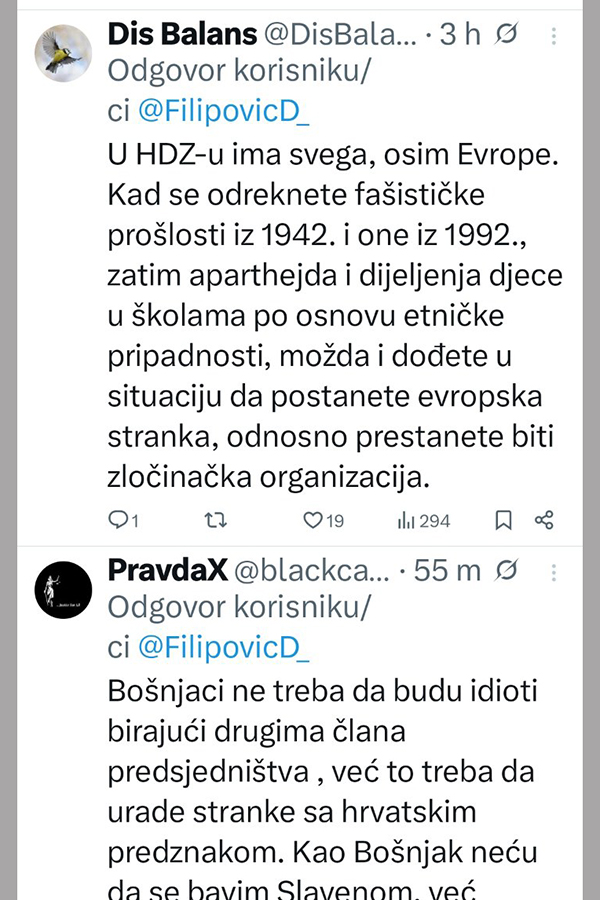This screenshot has height=900, width=600.
Task: Repost the Dis Balans tweet
Action: tap(214, 520)
